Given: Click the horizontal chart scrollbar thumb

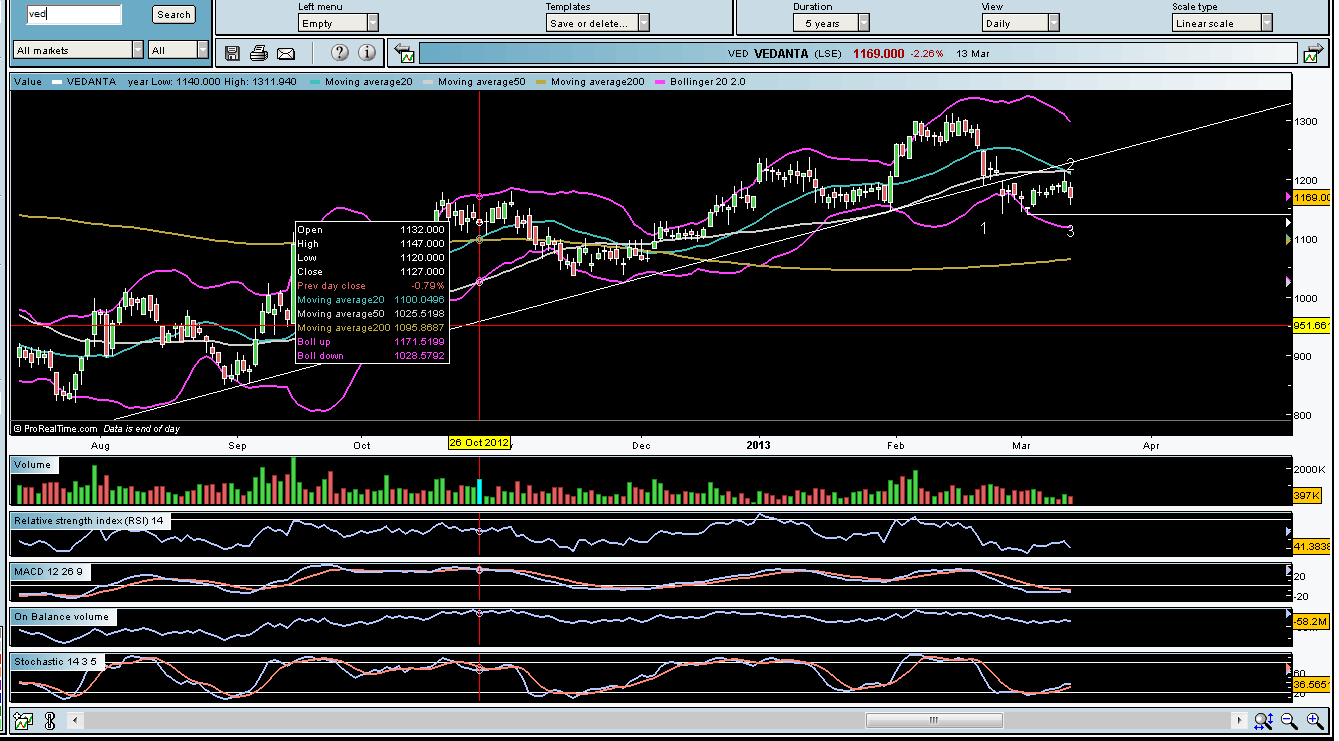Looking at the screenshot, I should click(x=934, y=720).
